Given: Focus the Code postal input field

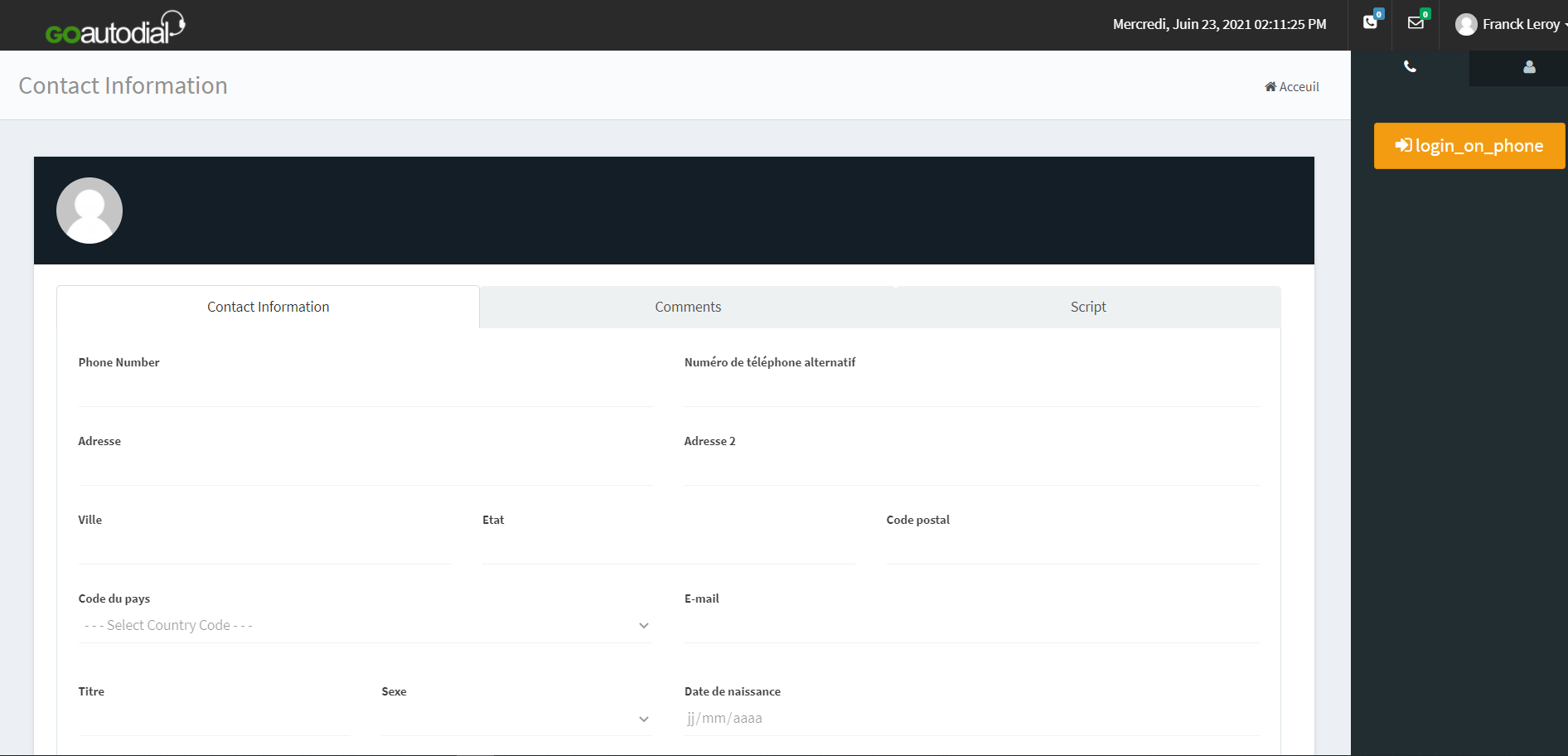Looking at the screenshot, I should [1072, 548].
